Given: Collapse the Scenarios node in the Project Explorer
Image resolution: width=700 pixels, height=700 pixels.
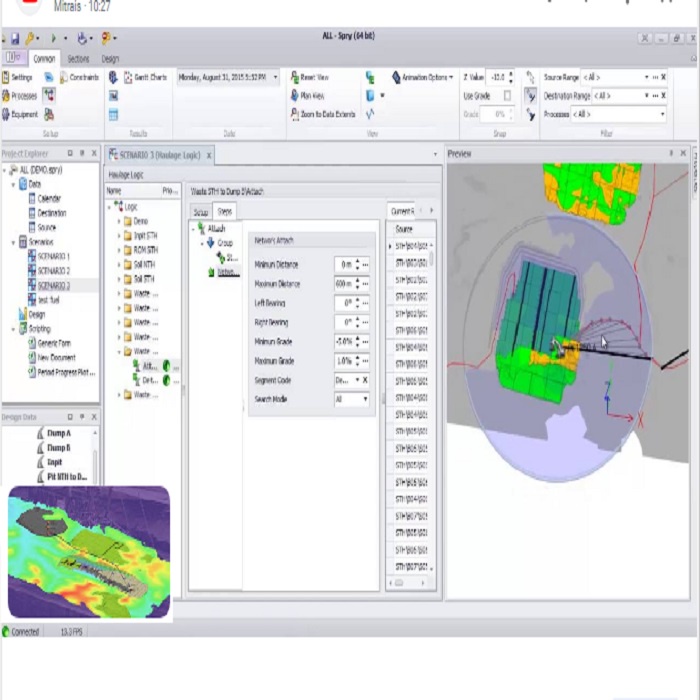Looking at the screenshot, I should tap(13, 242).
